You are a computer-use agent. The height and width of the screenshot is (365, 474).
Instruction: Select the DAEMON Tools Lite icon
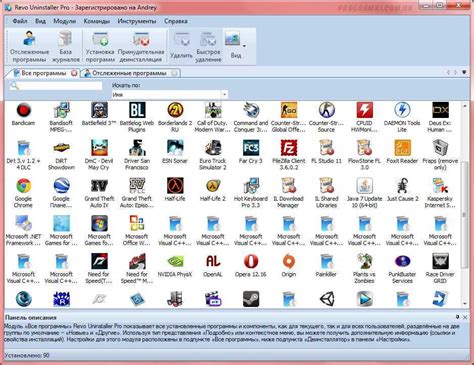[x=402, y=117]
